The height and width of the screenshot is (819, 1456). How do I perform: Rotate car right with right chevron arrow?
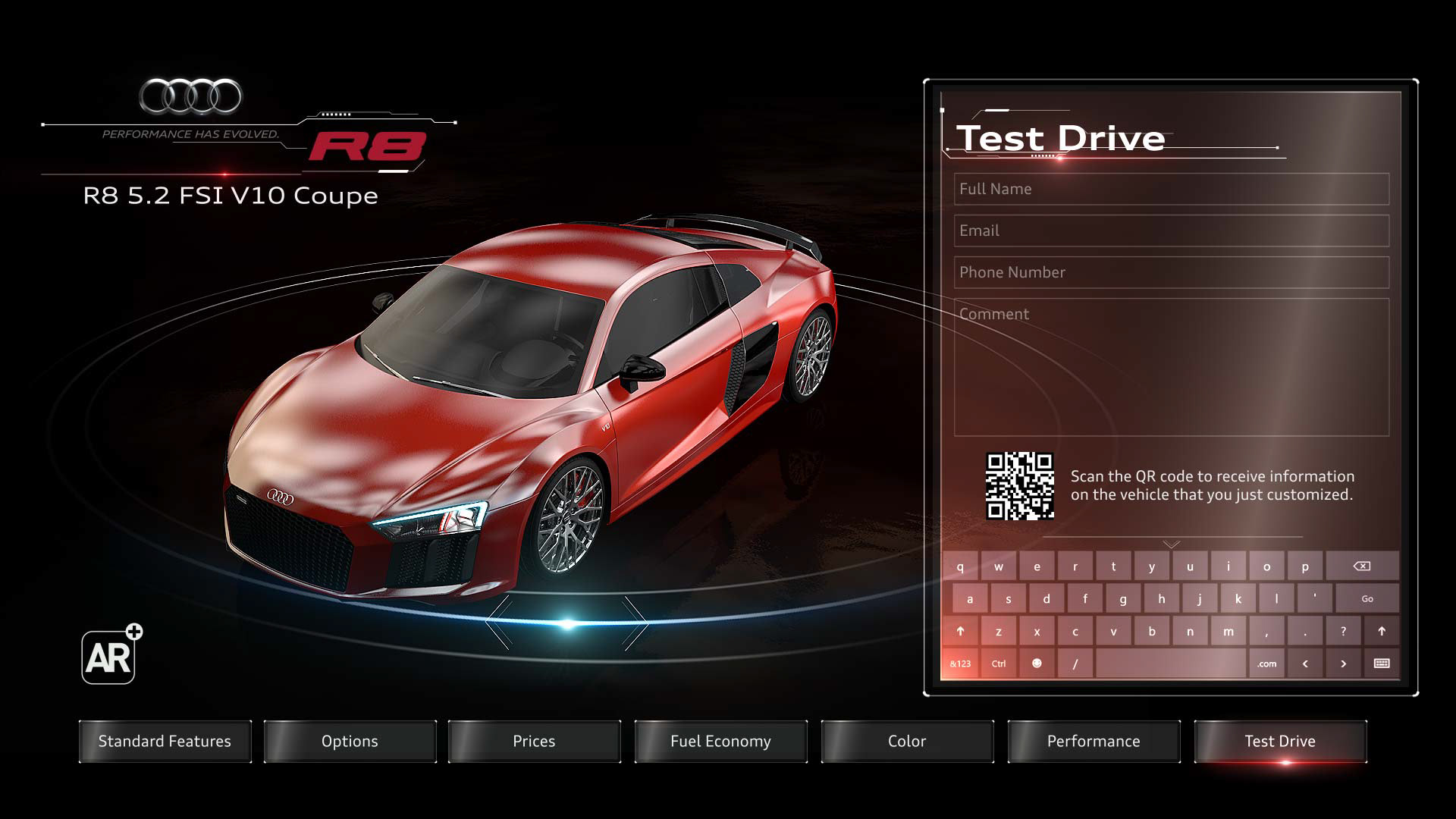(635, 623)
